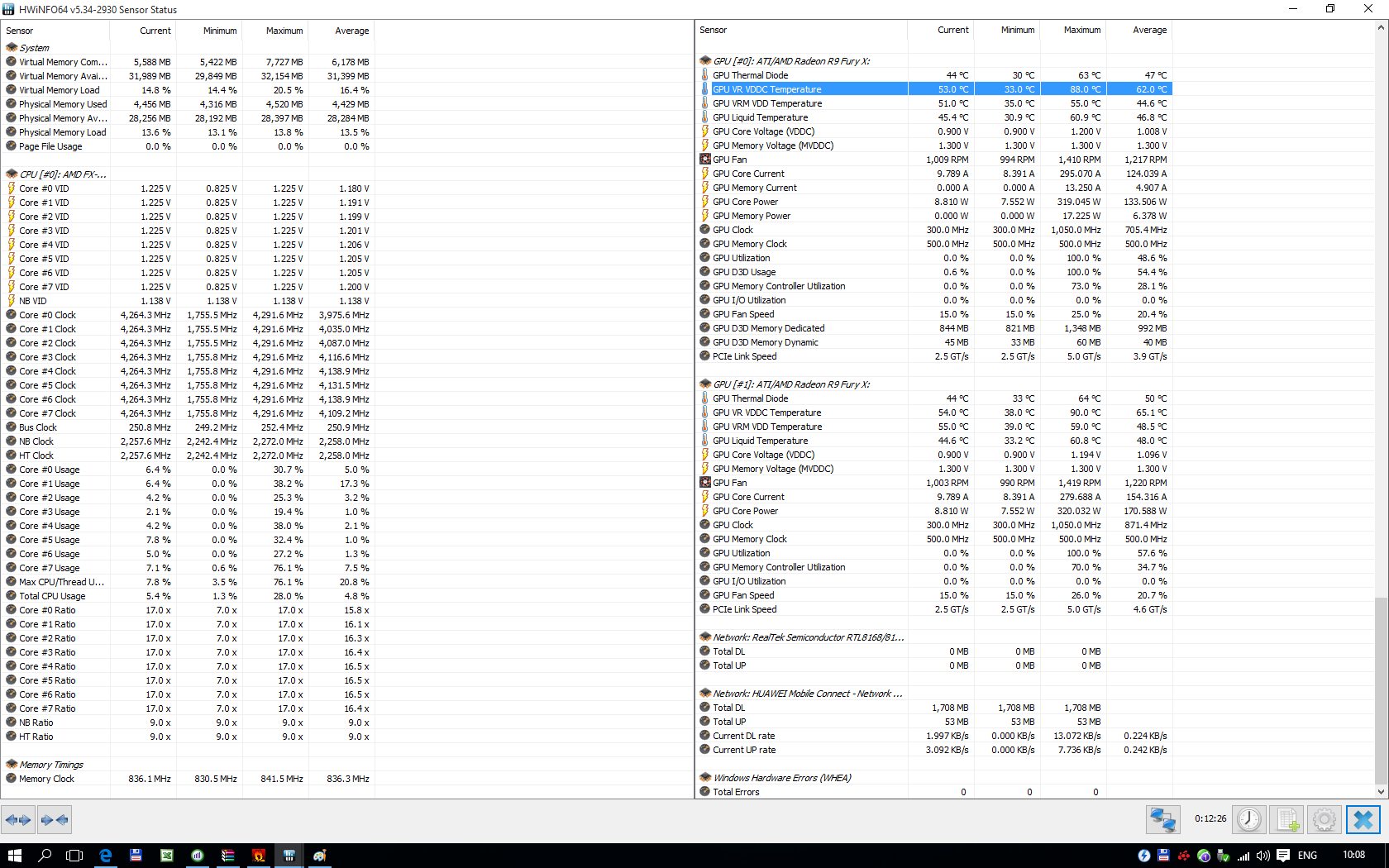Open Task View on the taskbar
The width and height of the screenshot is (1389, 868).
click(74, 856)
